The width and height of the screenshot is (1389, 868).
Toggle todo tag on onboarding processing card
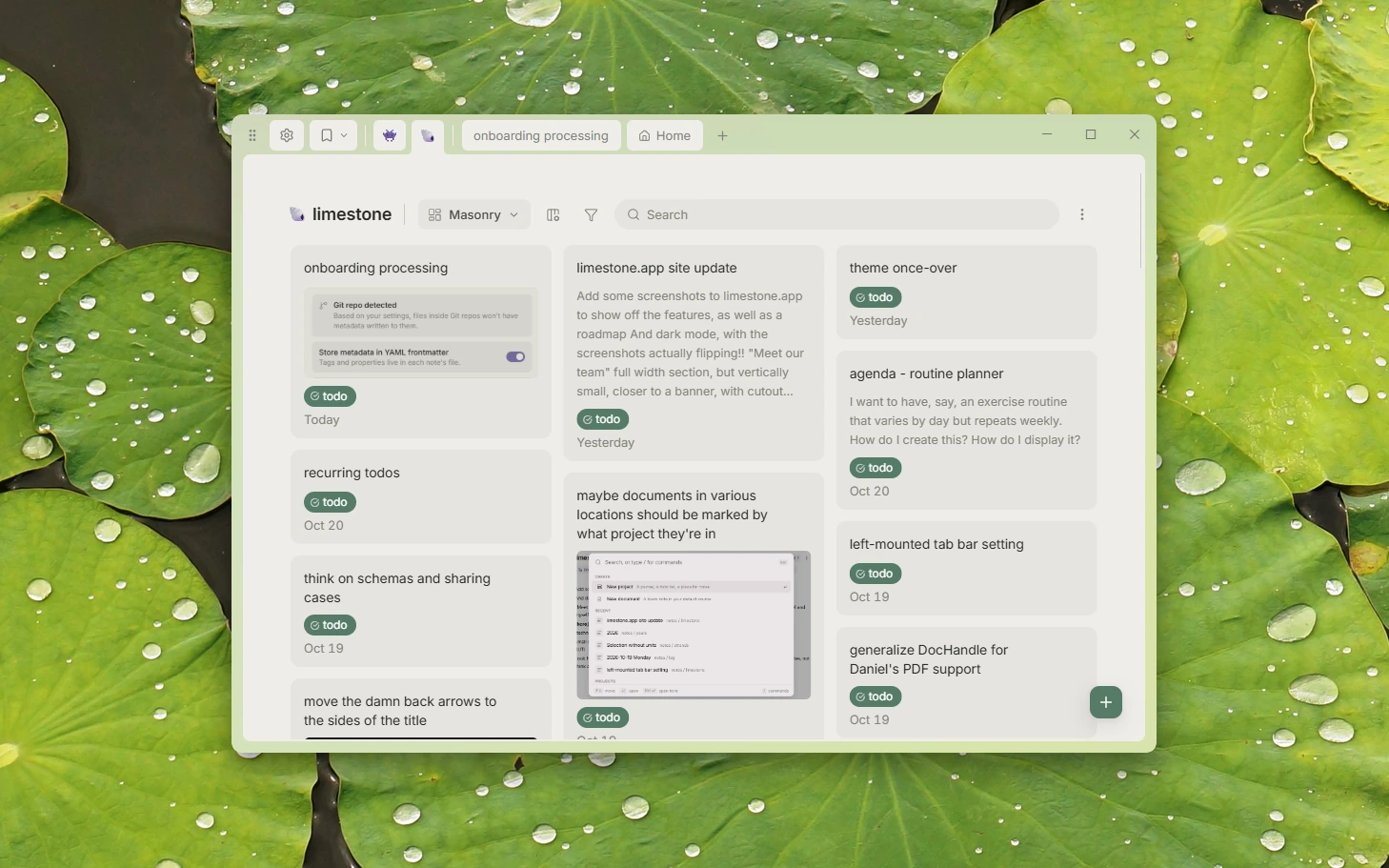tap(330, 396)
